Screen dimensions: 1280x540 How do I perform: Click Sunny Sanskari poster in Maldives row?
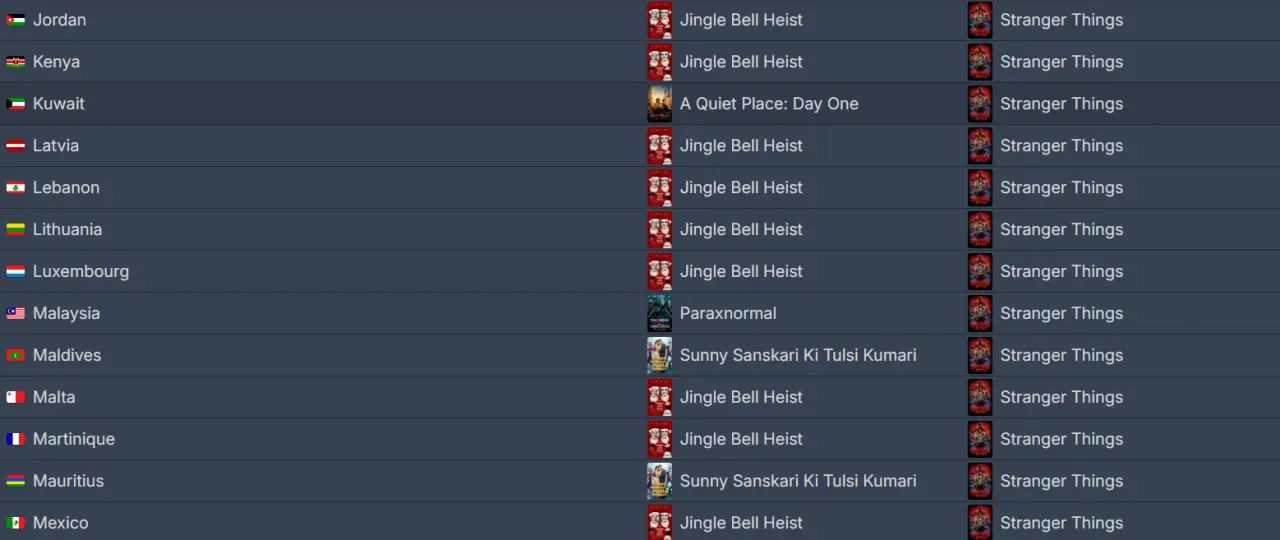[x=659, y=356]
